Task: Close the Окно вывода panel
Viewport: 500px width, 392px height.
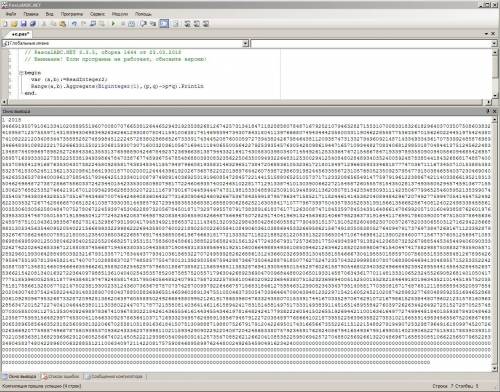Action: [494, 111]
